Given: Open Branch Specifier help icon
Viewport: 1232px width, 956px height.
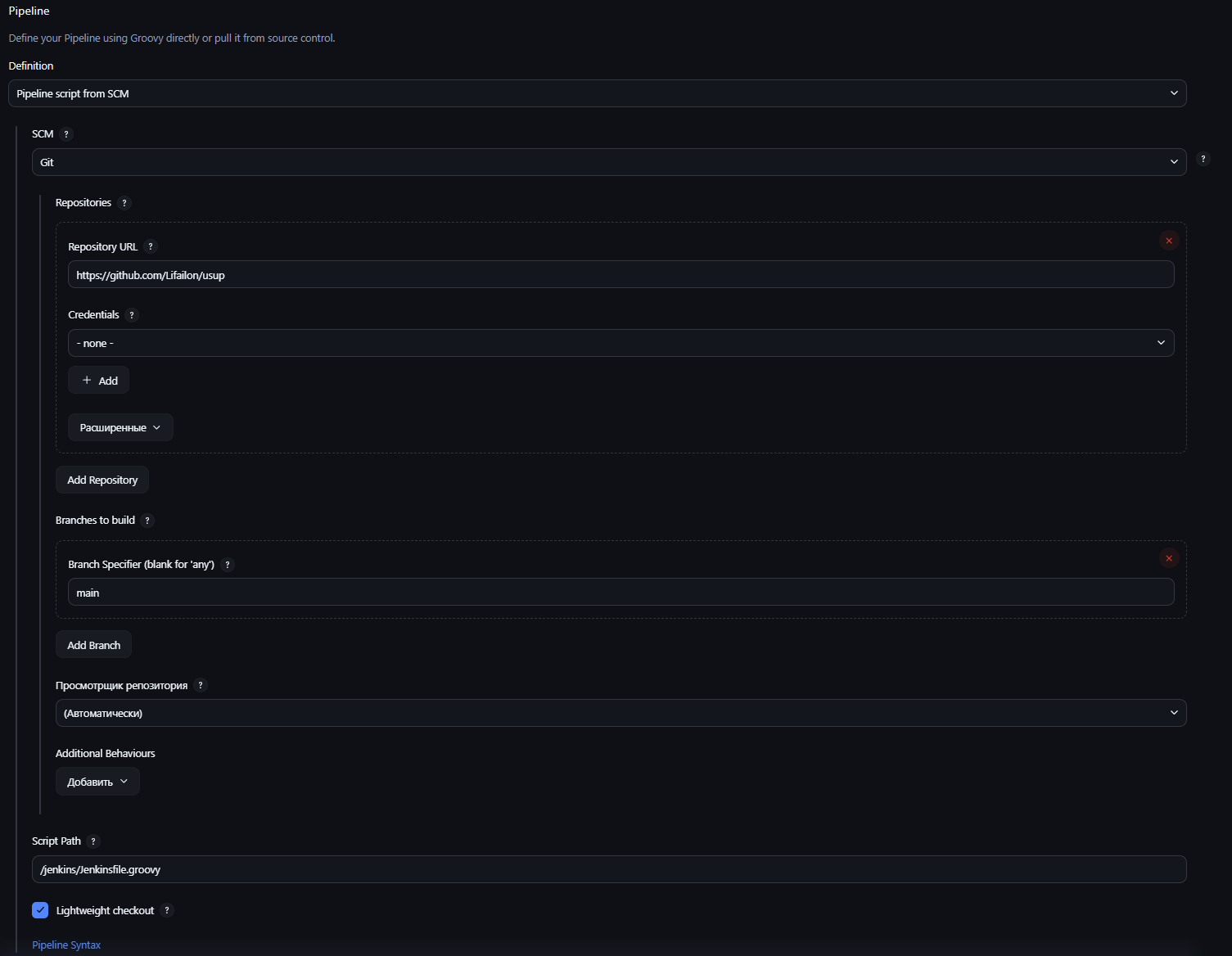Looking at the screenshot, I should [x=228, y=565].
